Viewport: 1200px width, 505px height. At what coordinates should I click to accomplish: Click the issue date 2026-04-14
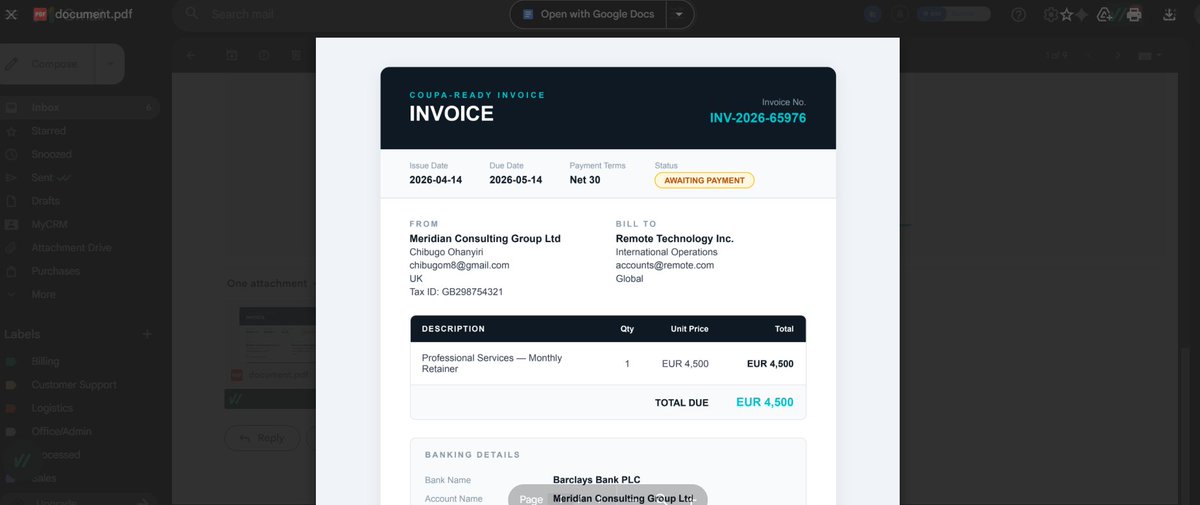click(436, 180)
